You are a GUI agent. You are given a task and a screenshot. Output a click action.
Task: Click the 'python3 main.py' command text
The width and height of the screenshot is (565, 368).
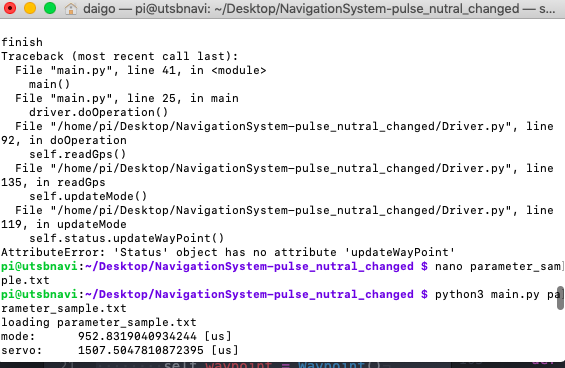[487, 294]
